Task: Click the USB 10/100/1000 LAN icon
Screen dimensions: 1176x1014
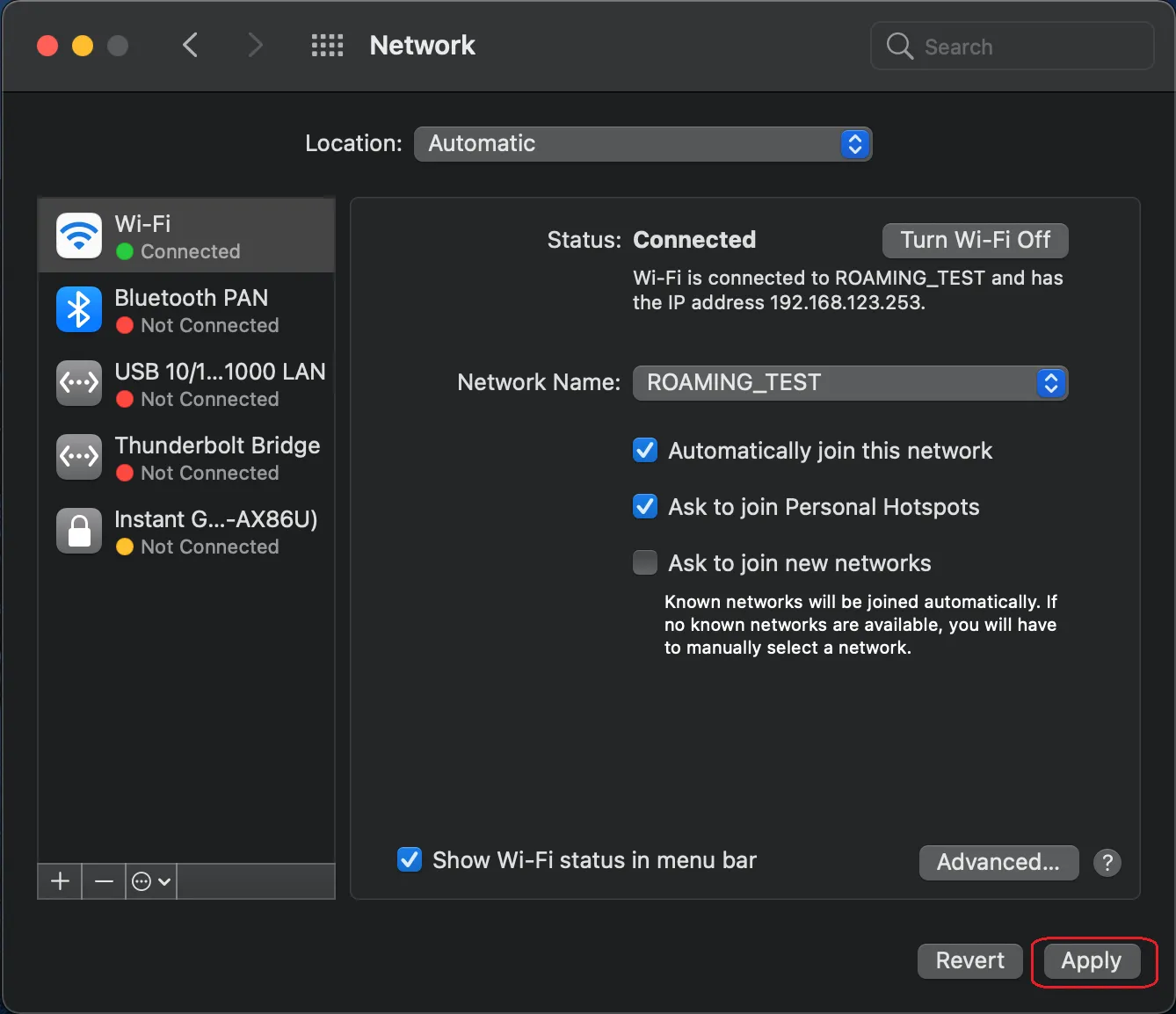Action: (79, 383)
